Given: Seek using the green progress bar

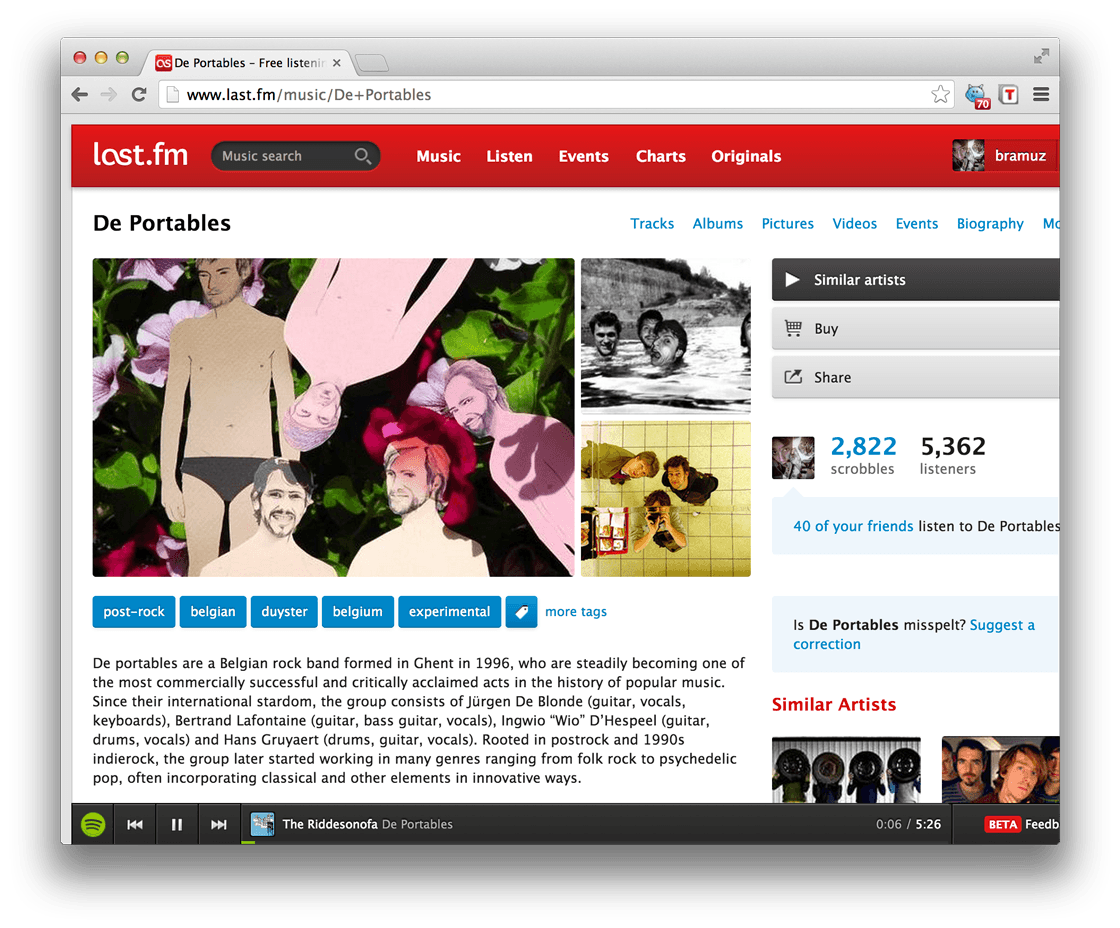Looking at the screenshot, I should tap(248, 842).
